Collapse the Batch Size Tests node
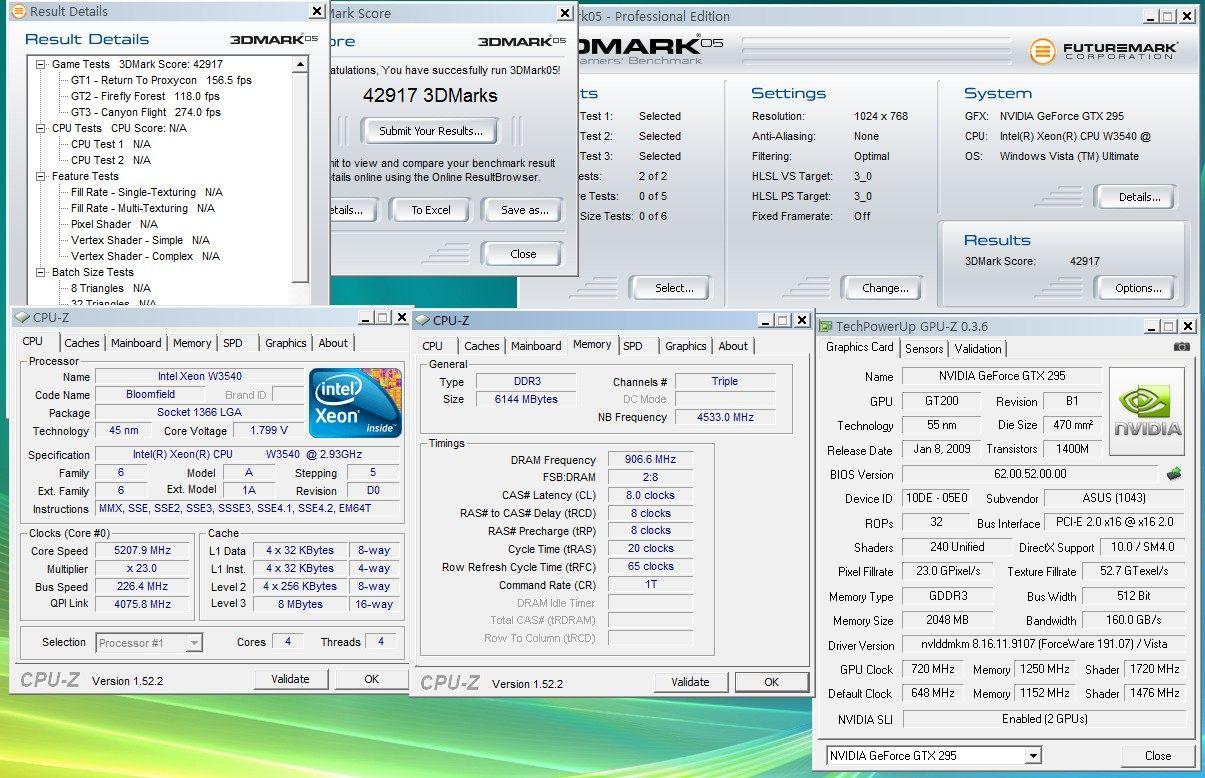1205x778 pixels. tap(41, 272)
